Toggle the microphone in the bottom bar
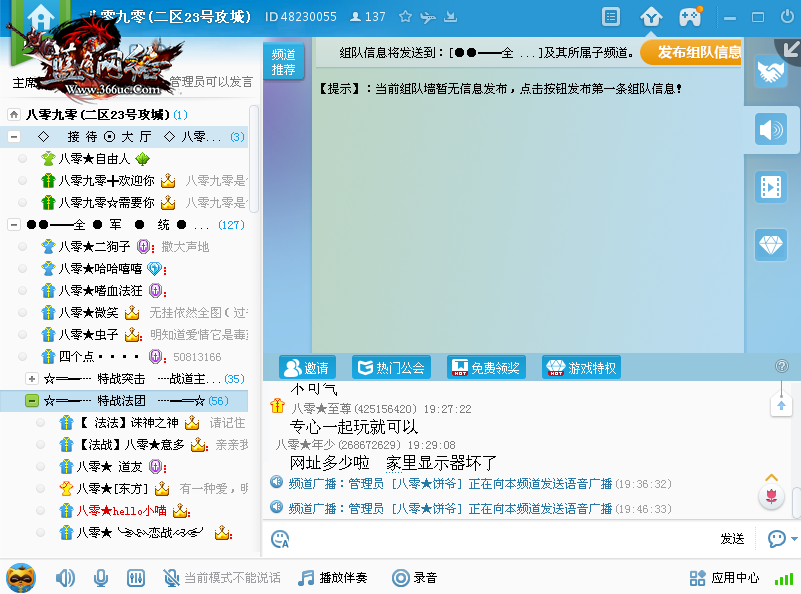Viewport: 801px width, 594px height. pos(101,578)
